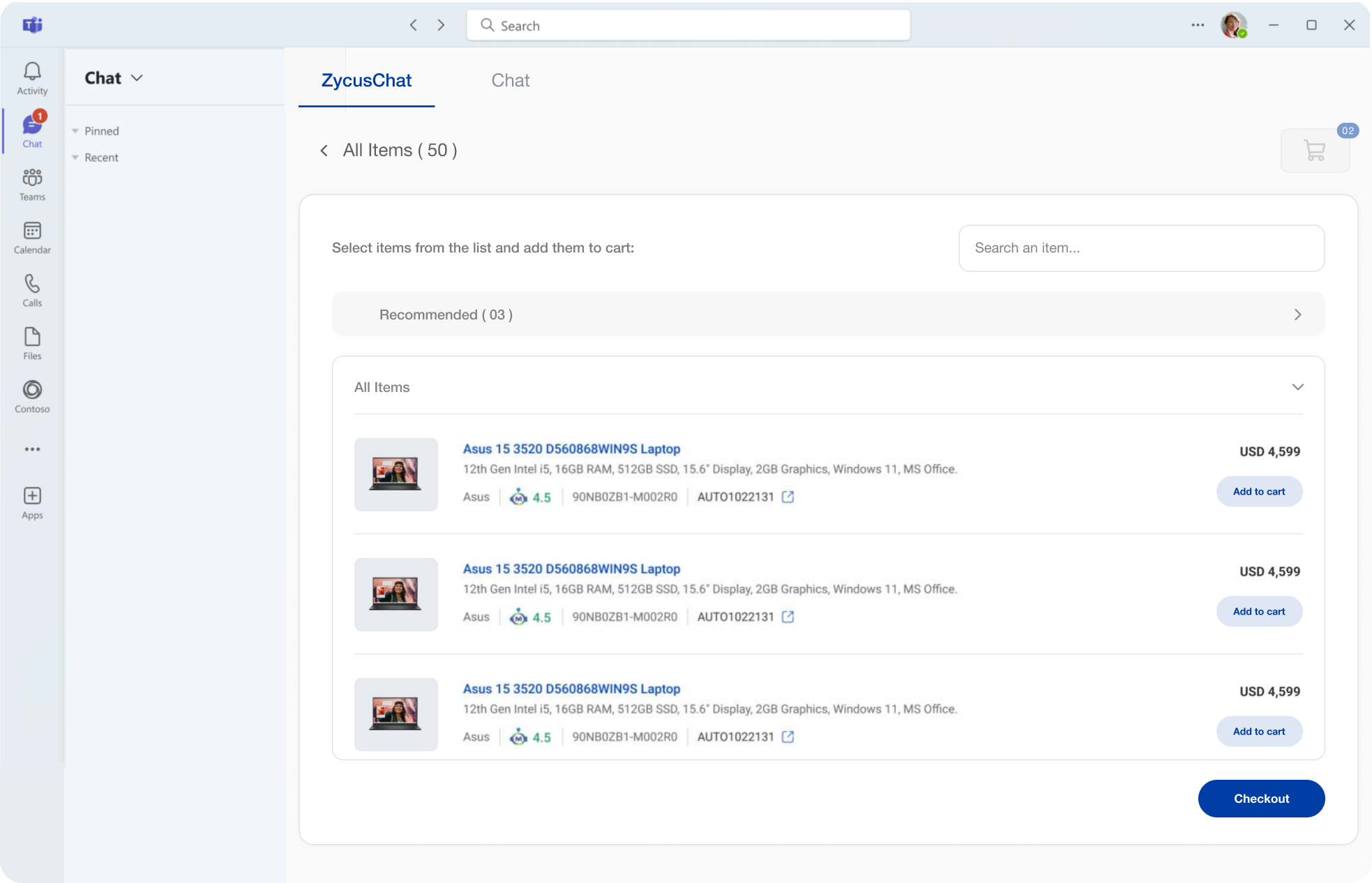Minimize the Teams window

click(x=1273, y=25)
